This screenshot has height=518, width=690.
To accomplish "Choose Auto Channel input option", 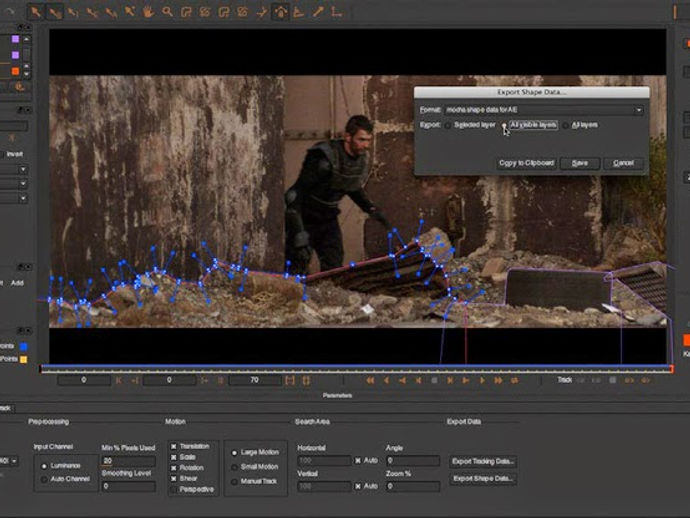I will pos(44,479).
